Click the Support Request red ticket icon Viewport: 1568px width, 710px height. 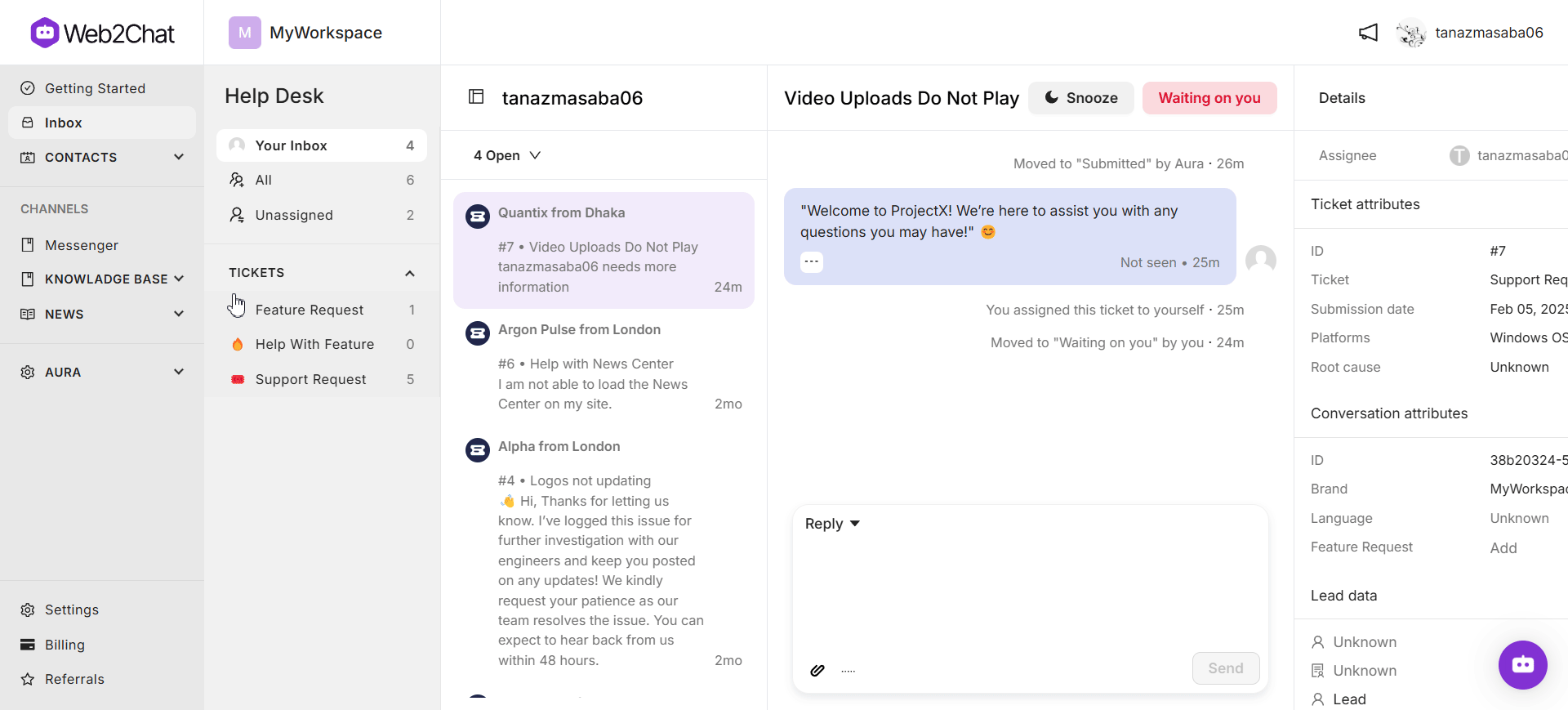tap(238, 379)
